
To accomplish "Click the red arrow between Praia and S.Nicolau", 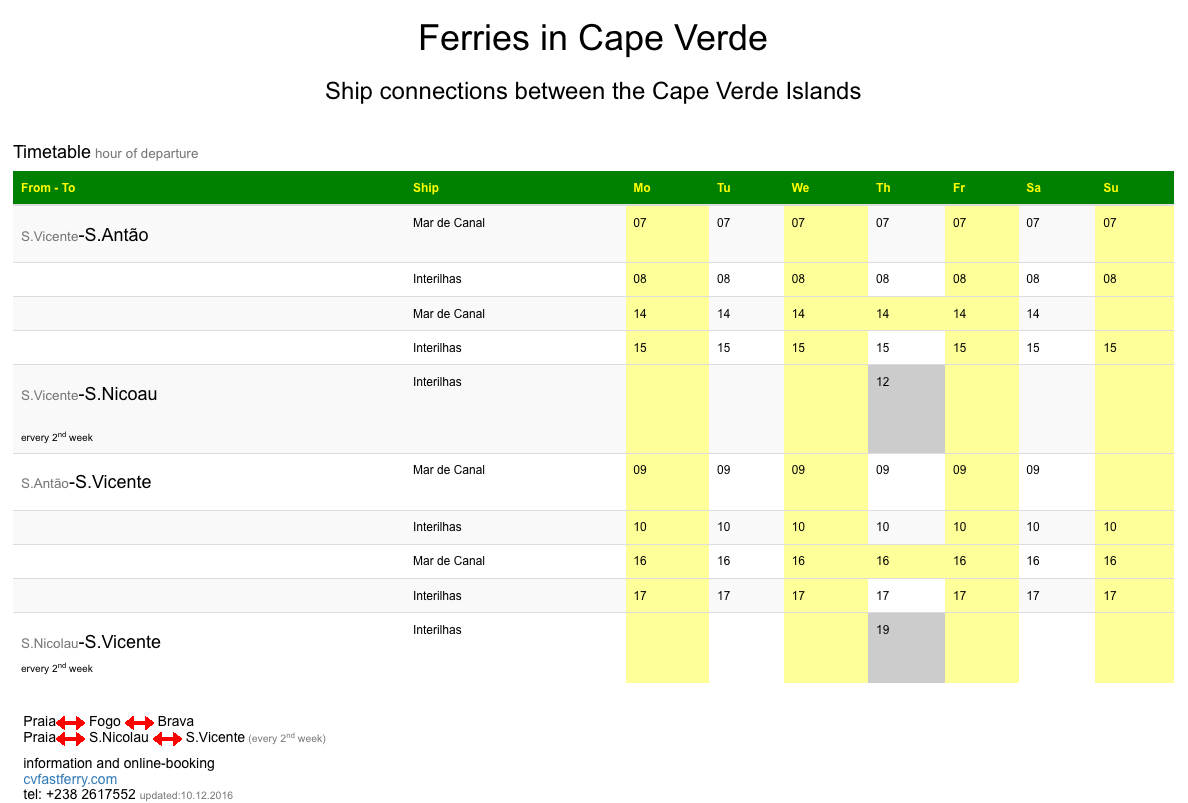I will point(71,739).
